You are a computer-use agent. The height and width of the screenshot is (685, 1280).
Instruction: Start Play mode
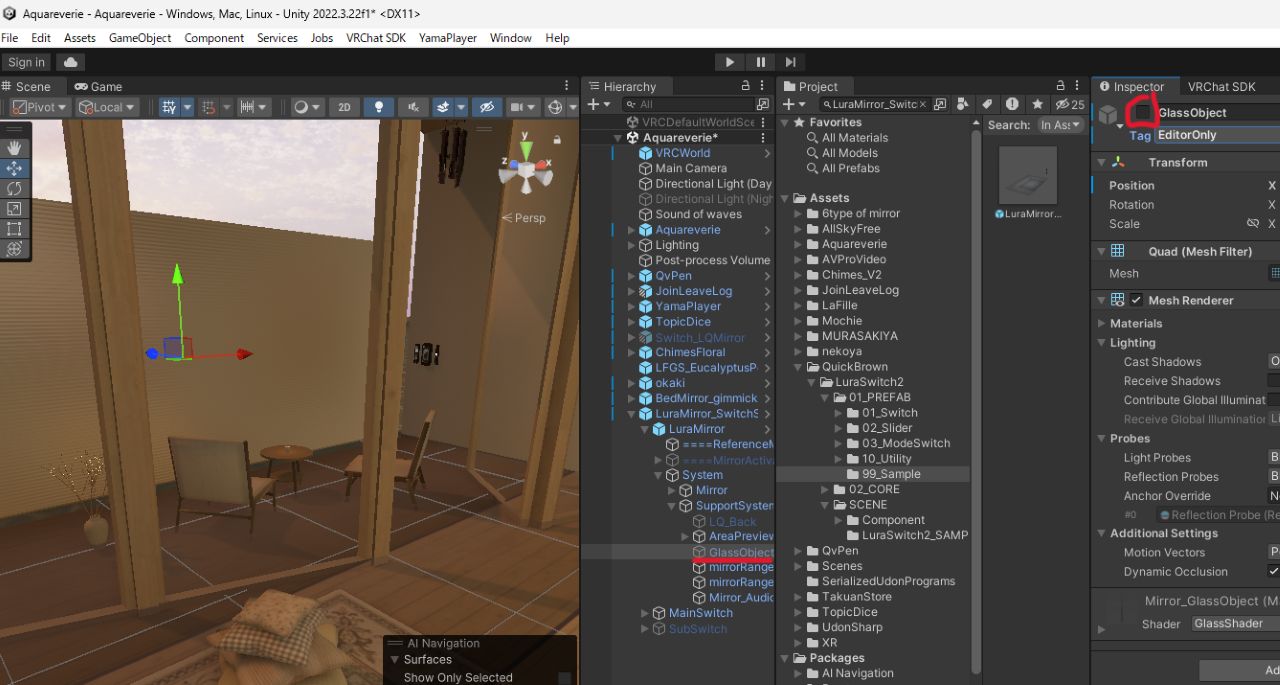coord(730,62)
